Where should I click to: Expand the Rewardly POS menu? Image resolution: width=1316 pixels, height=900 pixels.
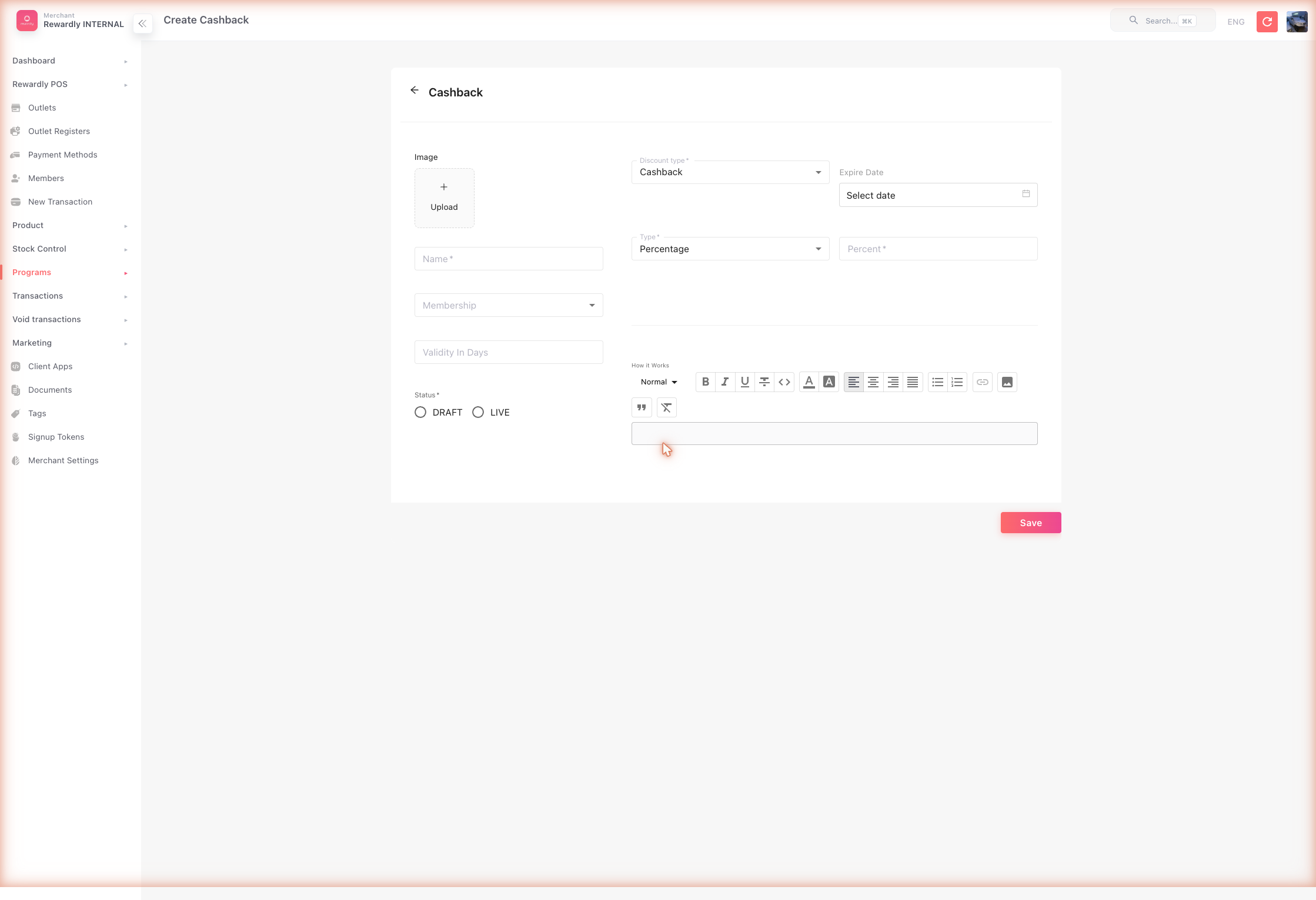71,85
